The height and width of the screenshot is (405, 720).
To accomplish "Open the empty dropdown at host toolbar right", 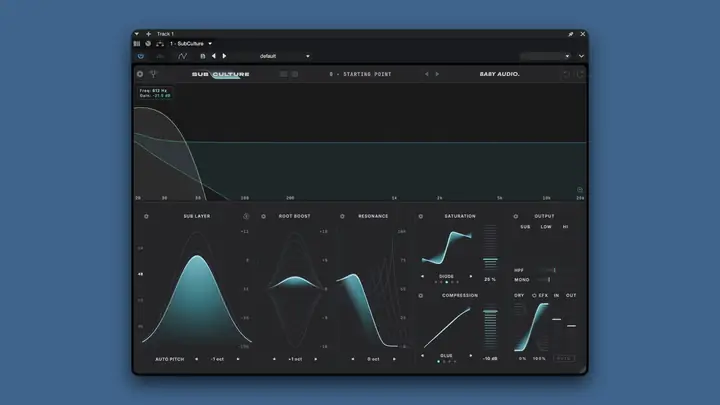I will 545,56.
